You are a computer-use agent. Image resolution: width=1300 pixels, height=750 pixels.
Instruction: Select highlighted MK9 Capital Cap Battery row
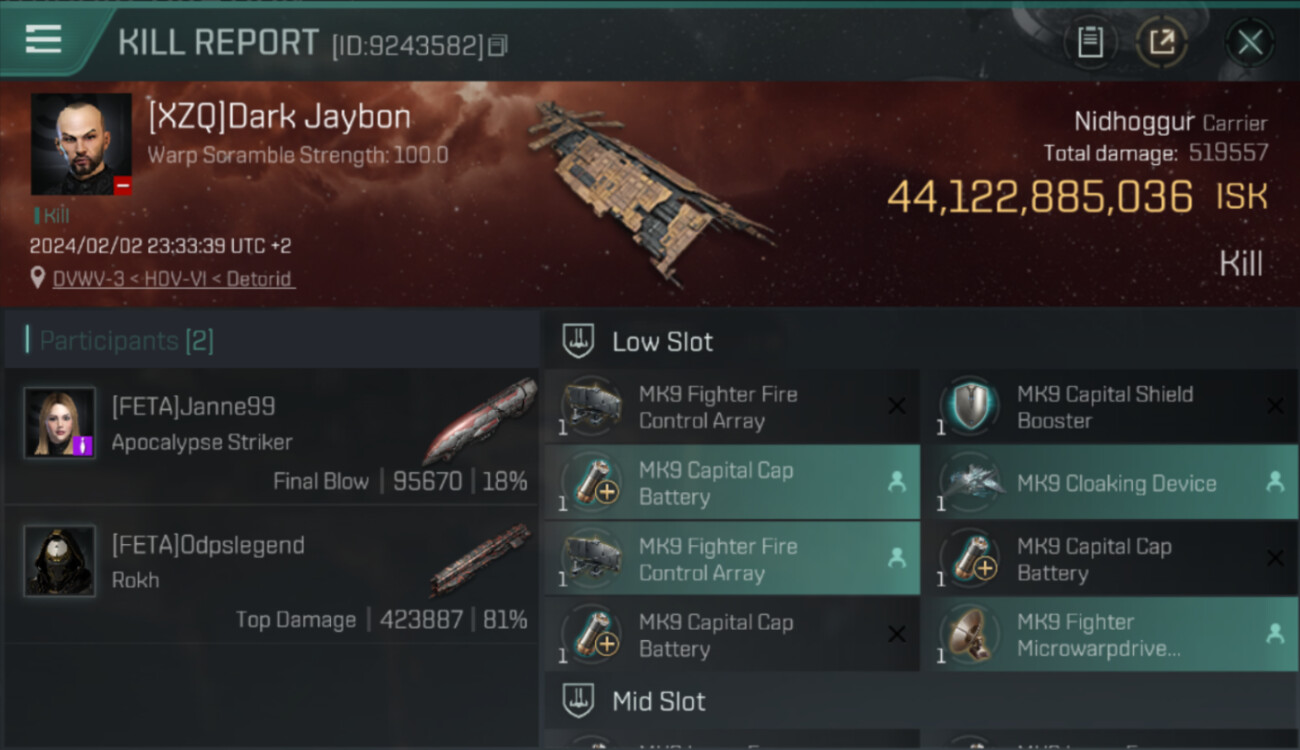point(732,483)
